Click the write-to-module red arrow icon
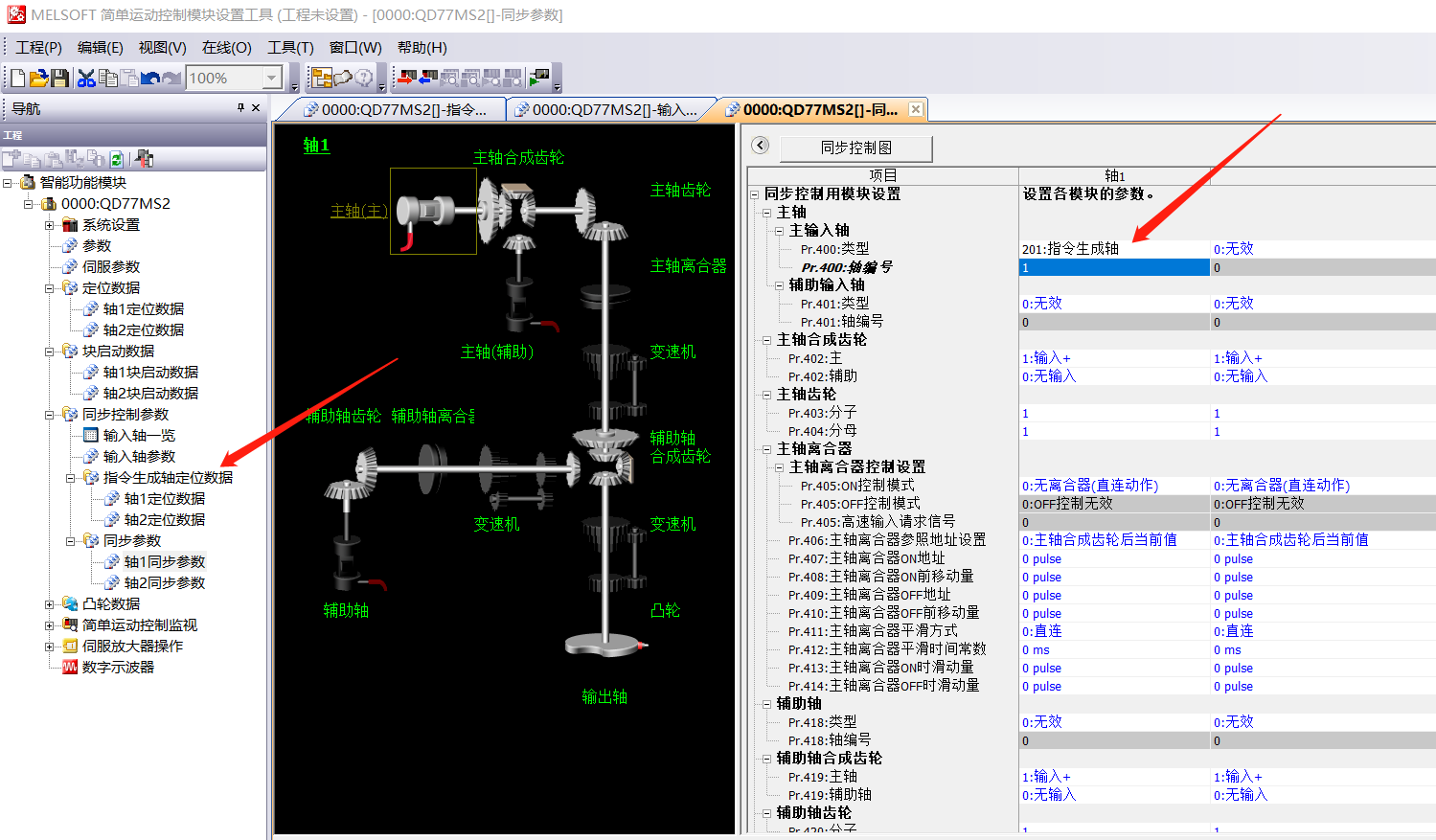1436x840 pixels. [407, 79]
